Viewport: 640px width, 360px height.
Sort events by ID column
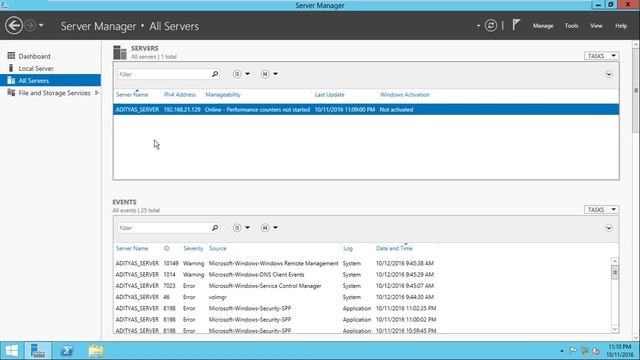(x=167, y=249)
